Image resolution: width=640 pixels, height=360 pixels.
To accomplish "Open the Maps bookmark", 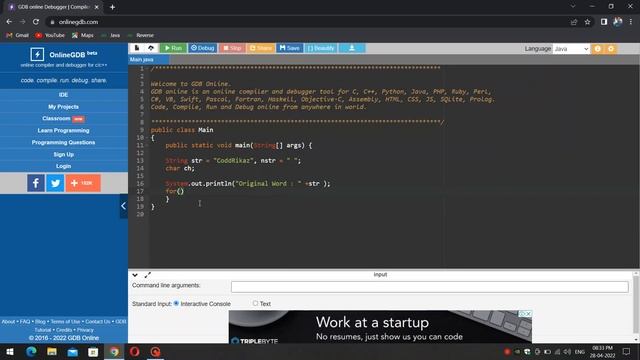I will pos(83,36).
